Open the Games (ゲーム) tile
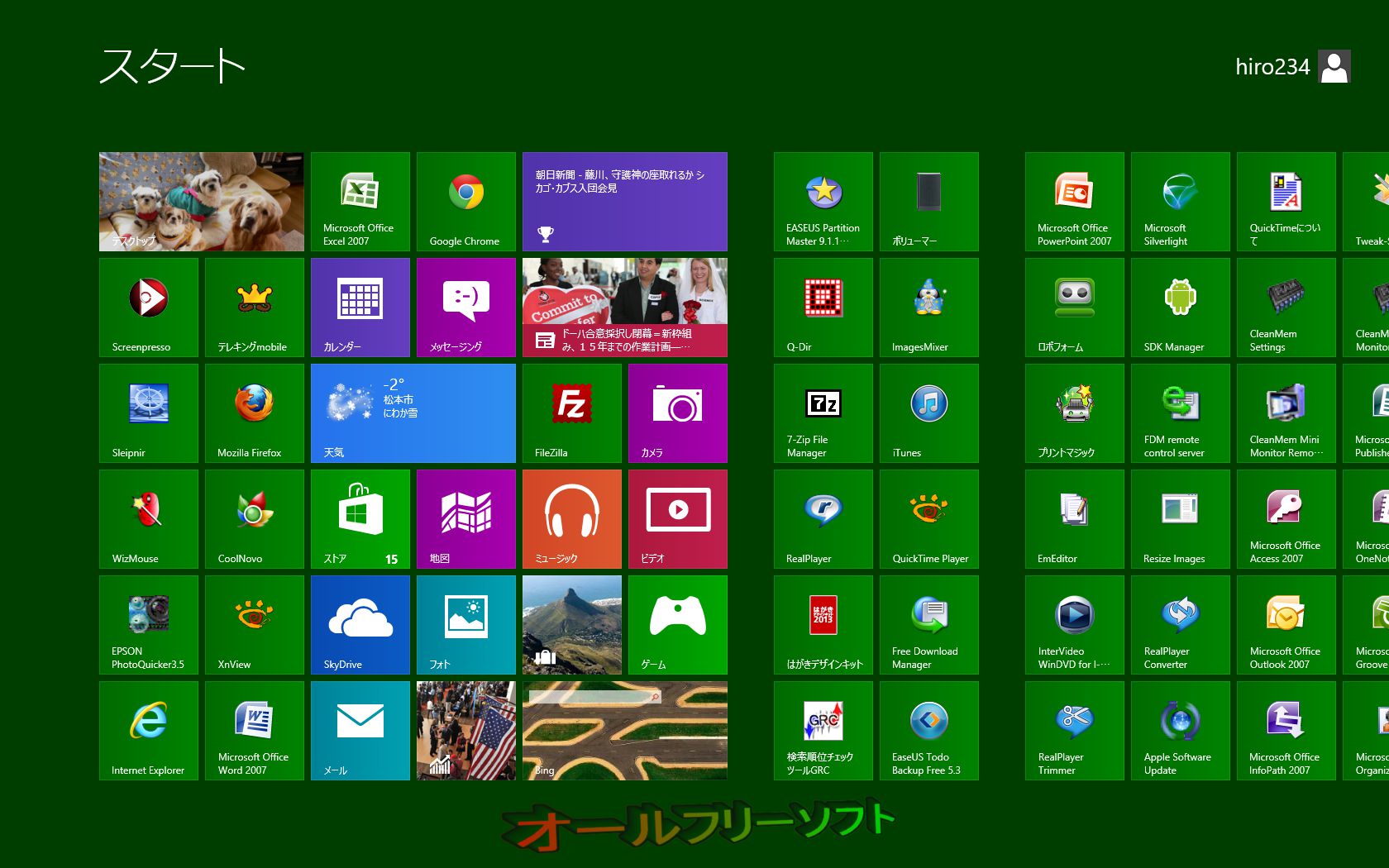 tap(678, 625)
